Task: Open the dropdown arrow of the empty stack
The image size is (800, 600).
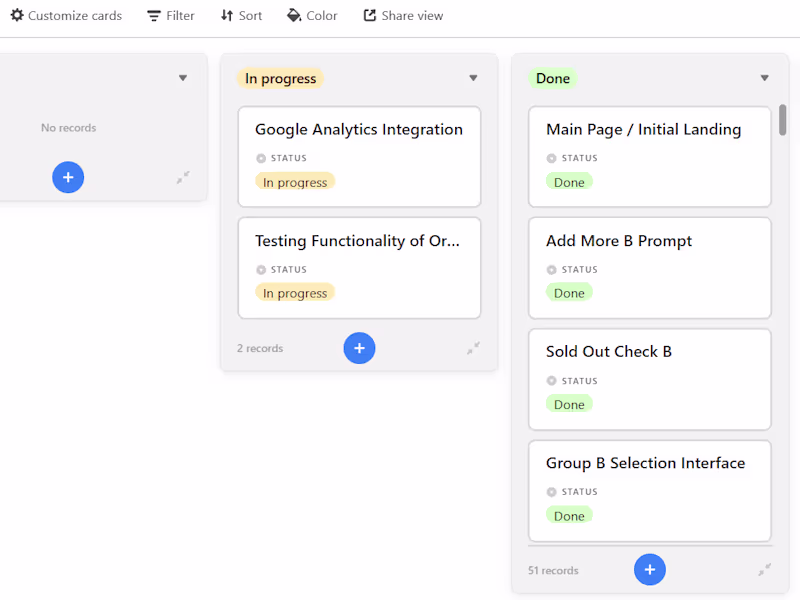Action: tap(183, 78)
